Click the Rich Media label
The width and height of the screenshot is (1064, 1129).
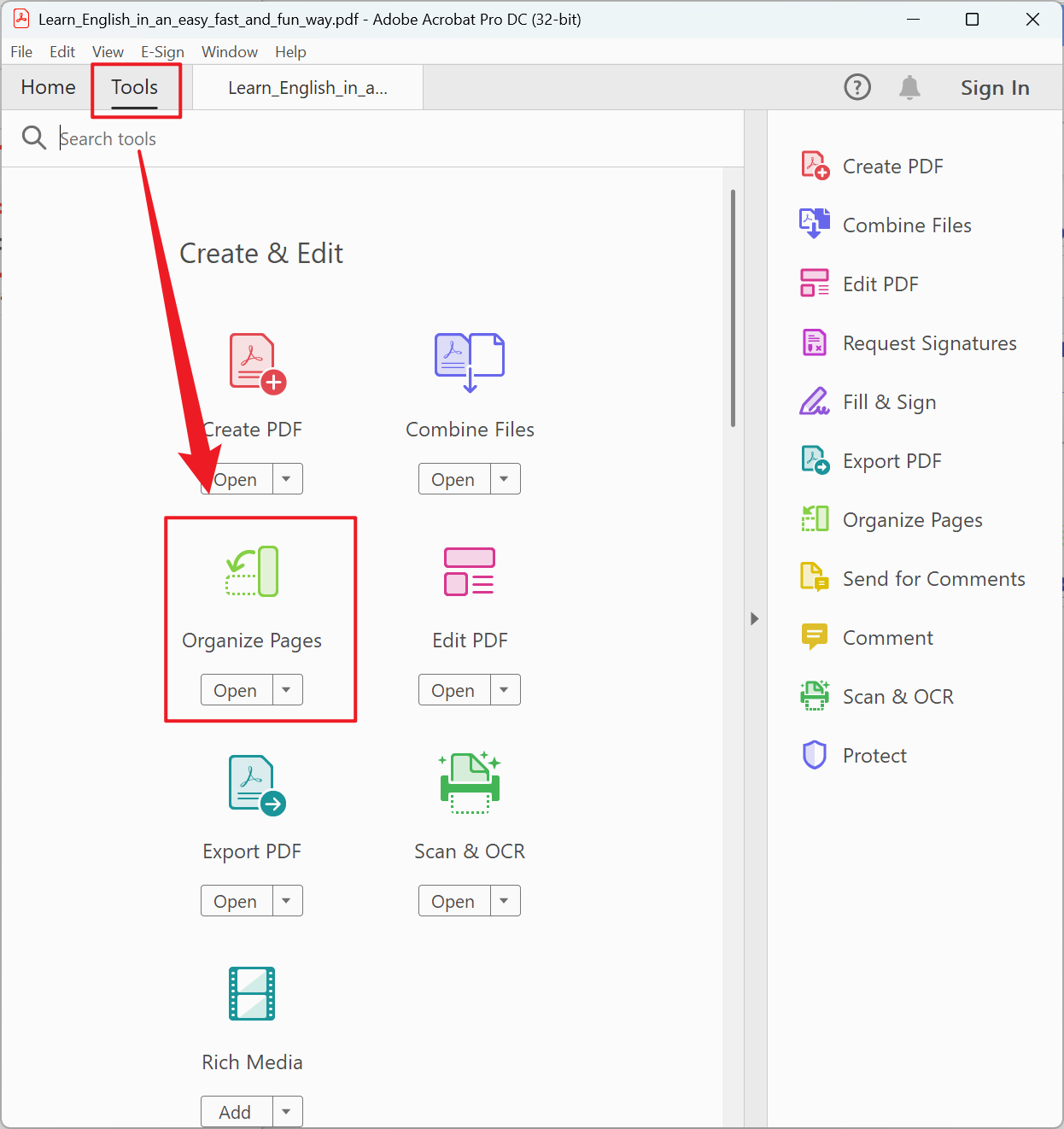tap(252, 1062)
